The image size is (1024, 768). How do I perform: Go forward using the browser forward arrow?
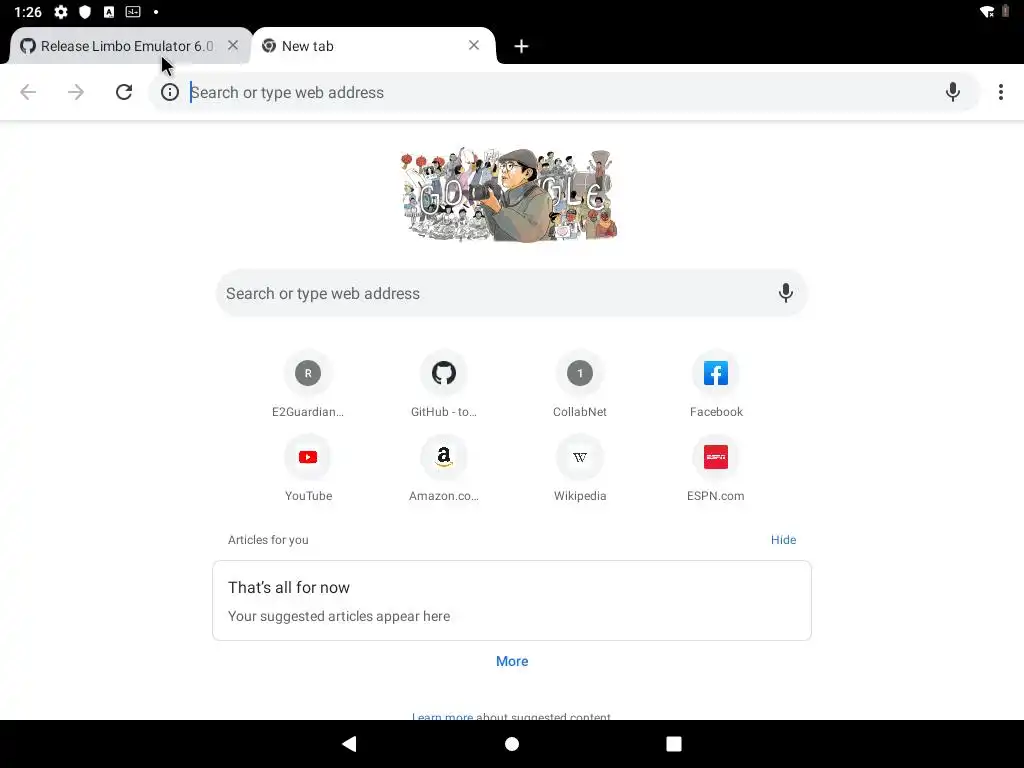click(x=76, y=92)
